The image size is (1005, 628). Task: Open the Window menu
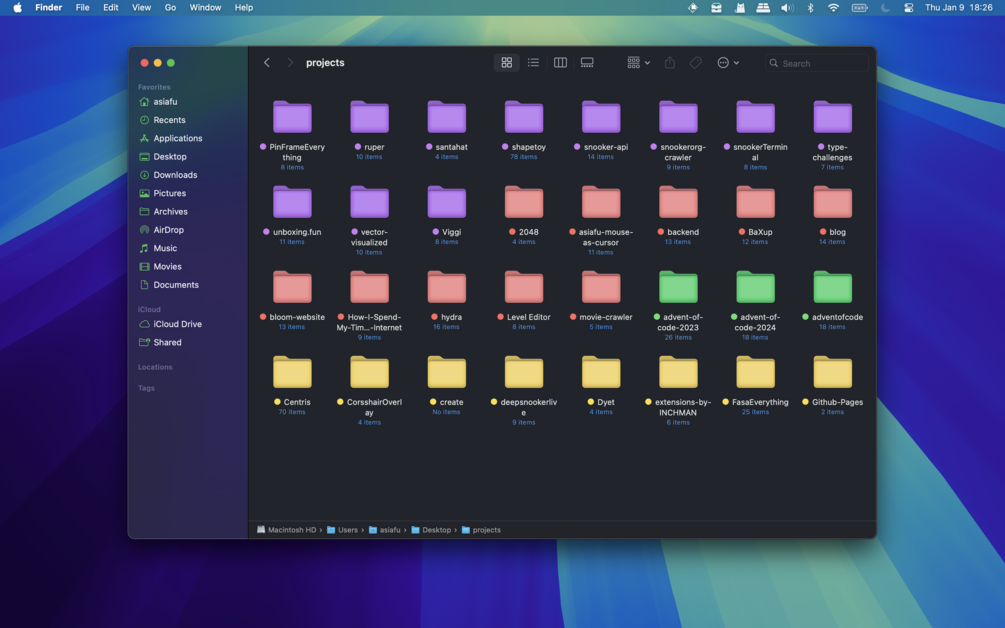[205, 8]
